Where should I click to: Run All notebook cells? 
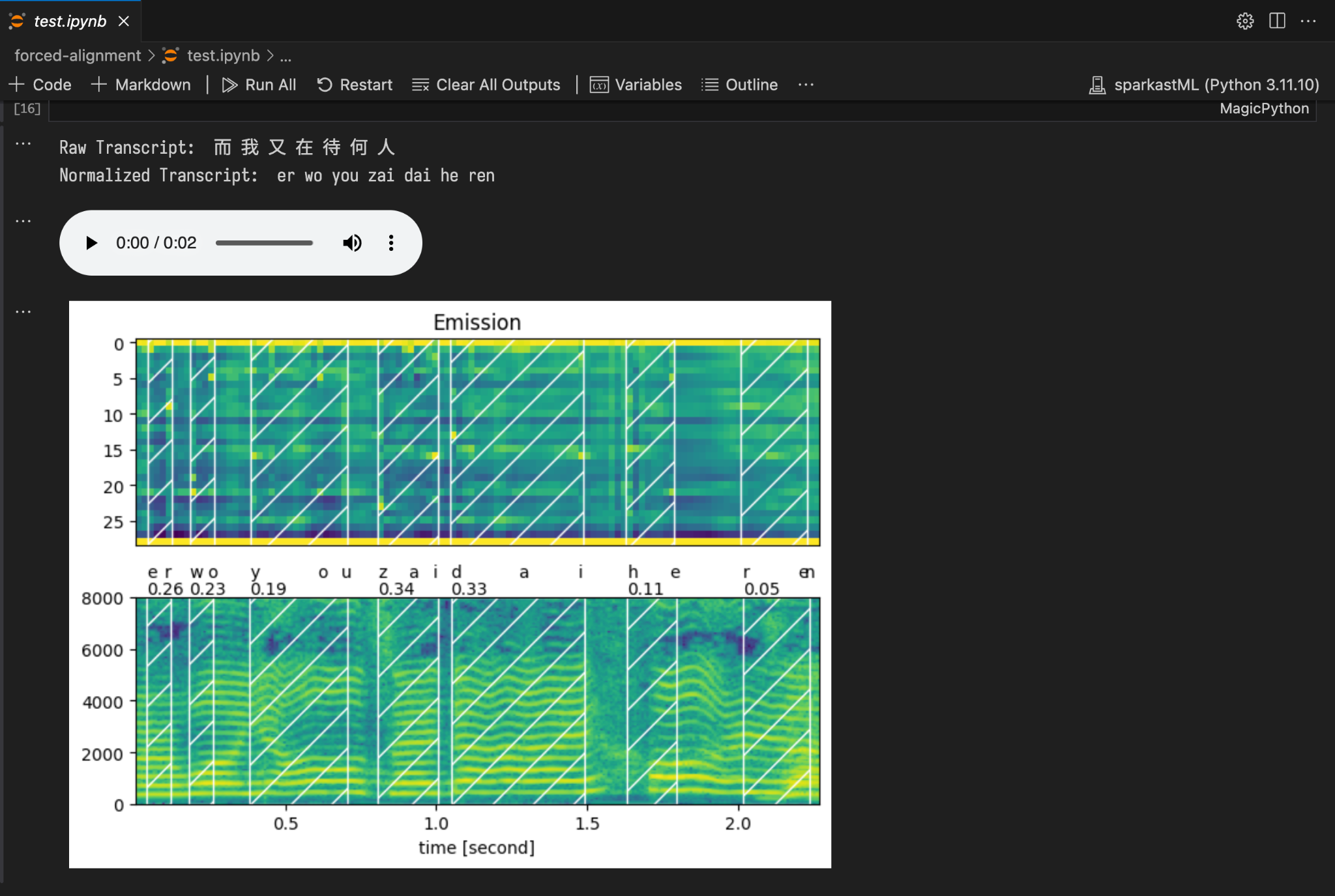pos(259,85)
